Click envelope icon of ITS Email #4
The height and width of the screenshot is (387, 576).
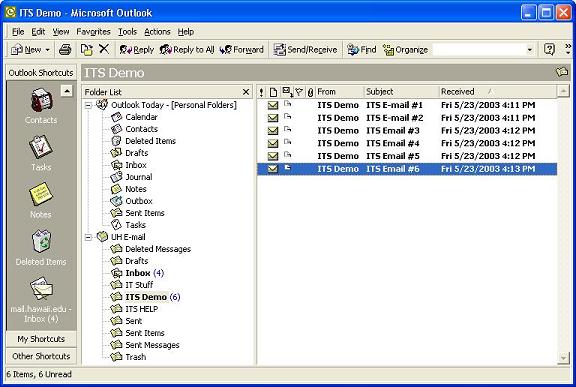pos(273,143)
